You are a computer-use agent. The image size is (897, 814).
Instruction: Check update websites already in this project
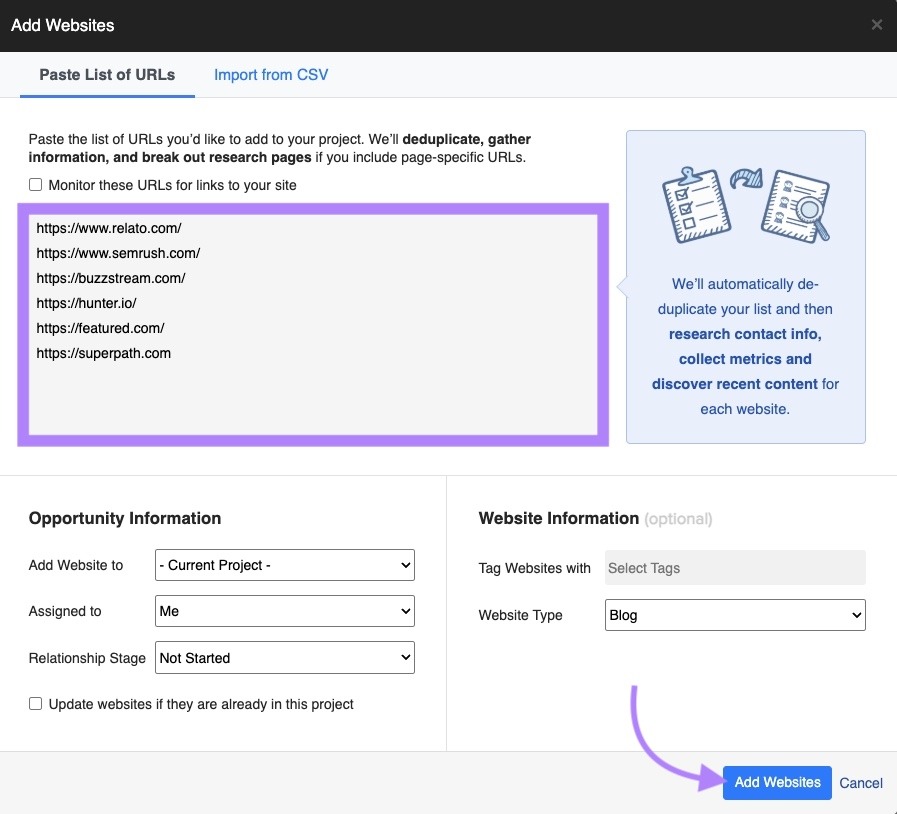(x=35, y=703)
